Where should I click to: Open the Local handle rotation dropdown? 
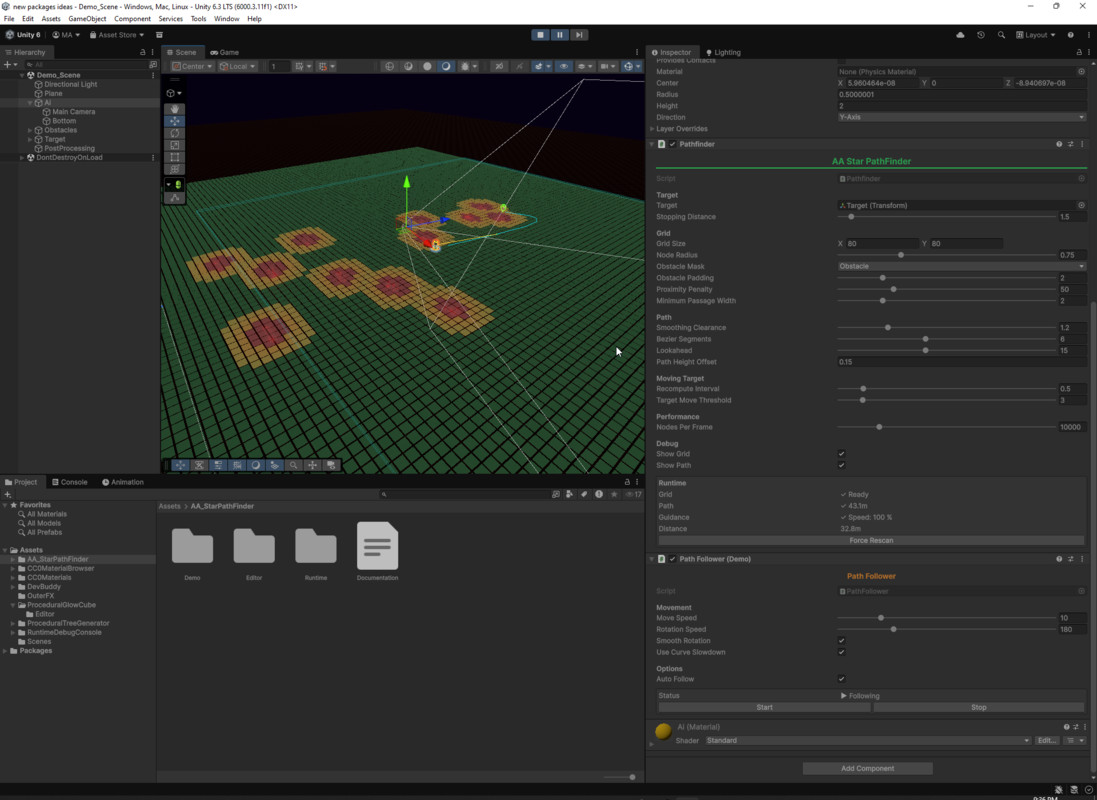click(x=237, y=66)
